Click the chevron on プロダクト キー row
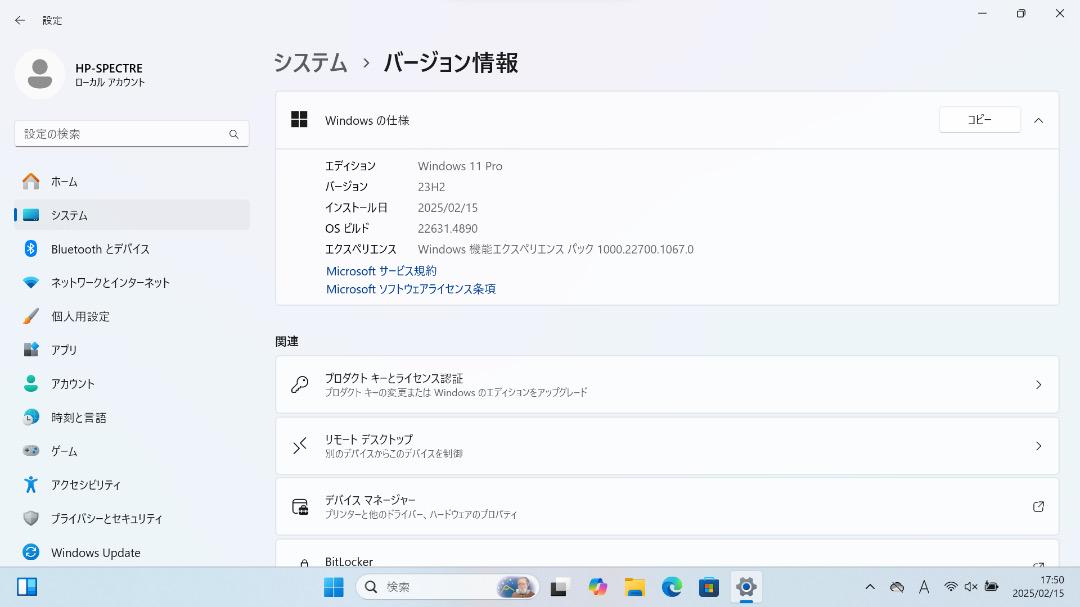Screen dimensions: 1080x607 point(1038,384)
